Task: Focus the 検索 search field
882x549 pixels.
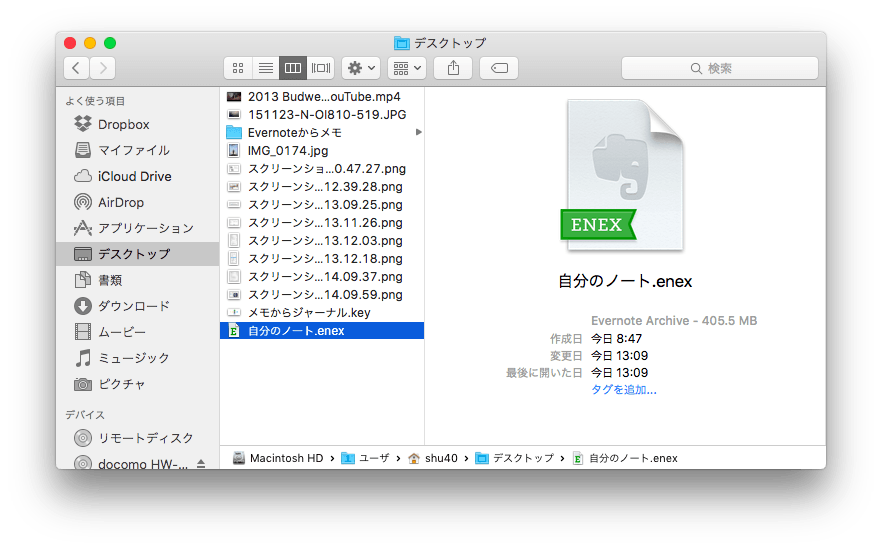Action: 719,68
